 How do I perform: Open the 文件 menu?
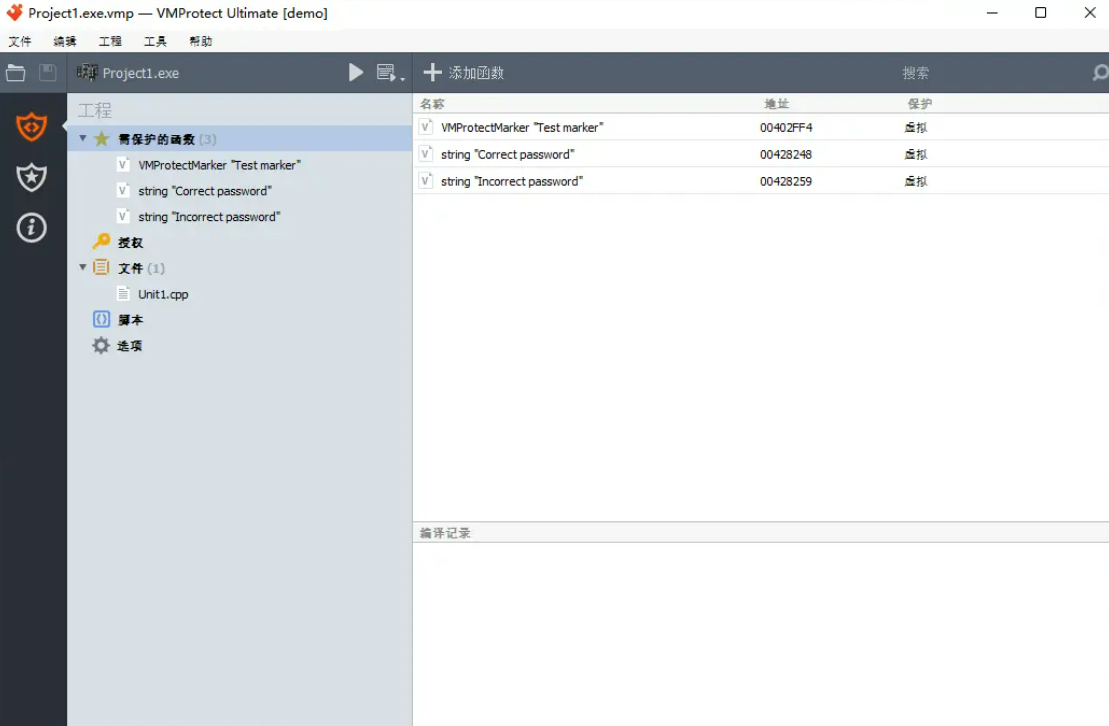20,41
